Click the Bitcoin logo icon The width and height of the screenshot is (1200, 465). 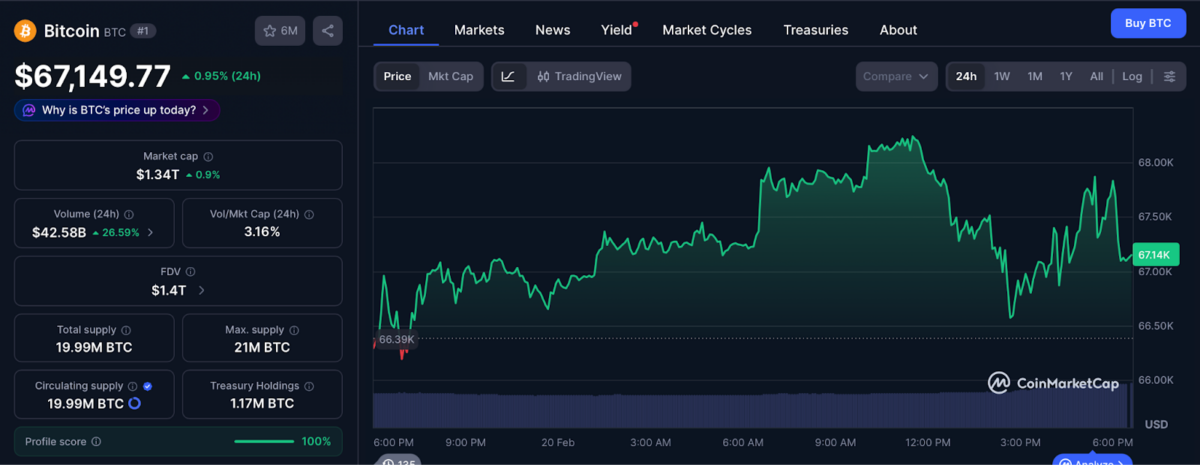click(x=25, y=31)
